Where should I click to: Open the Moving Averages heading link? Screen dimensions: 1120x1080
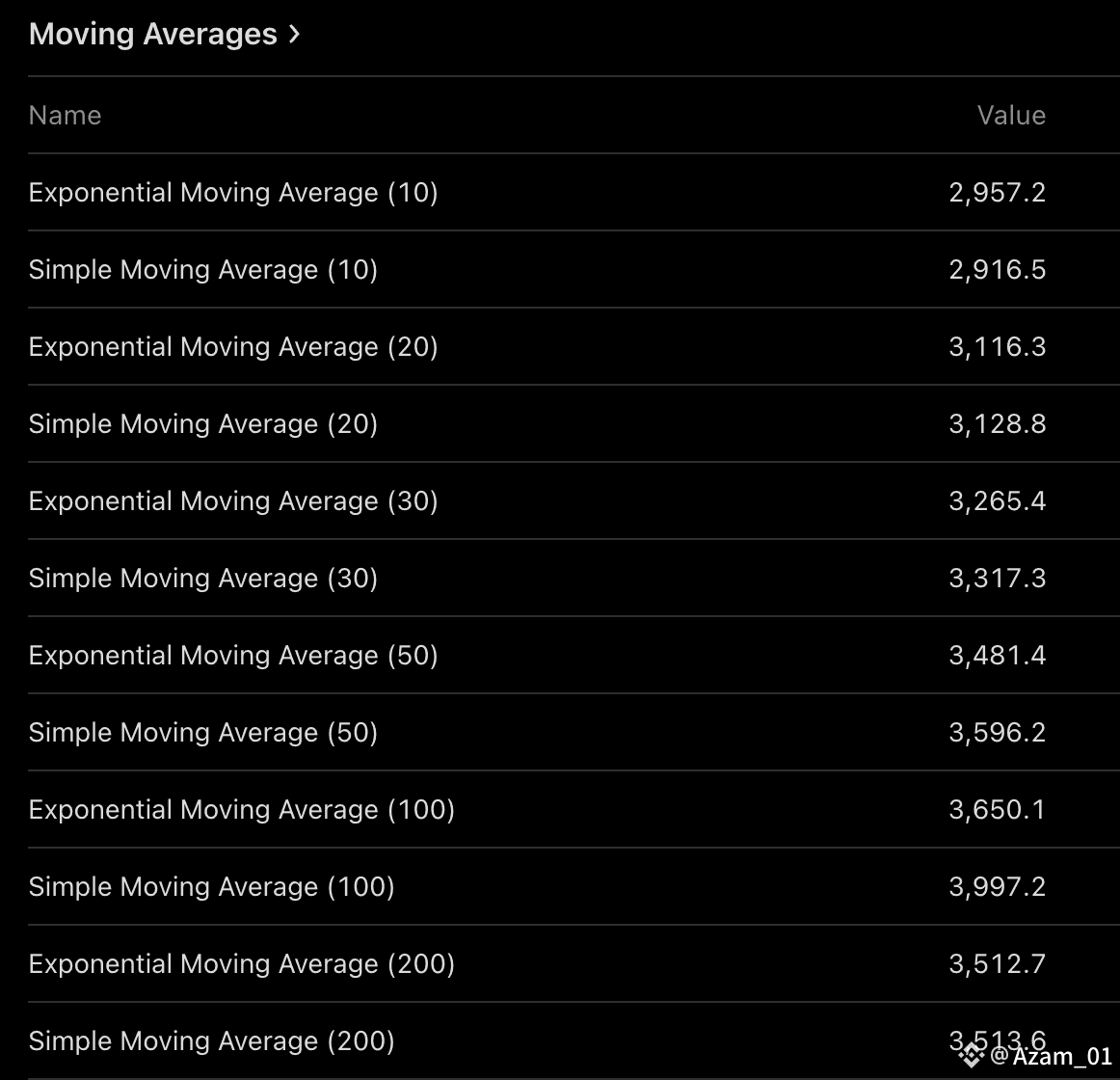(x=153, y=35)
